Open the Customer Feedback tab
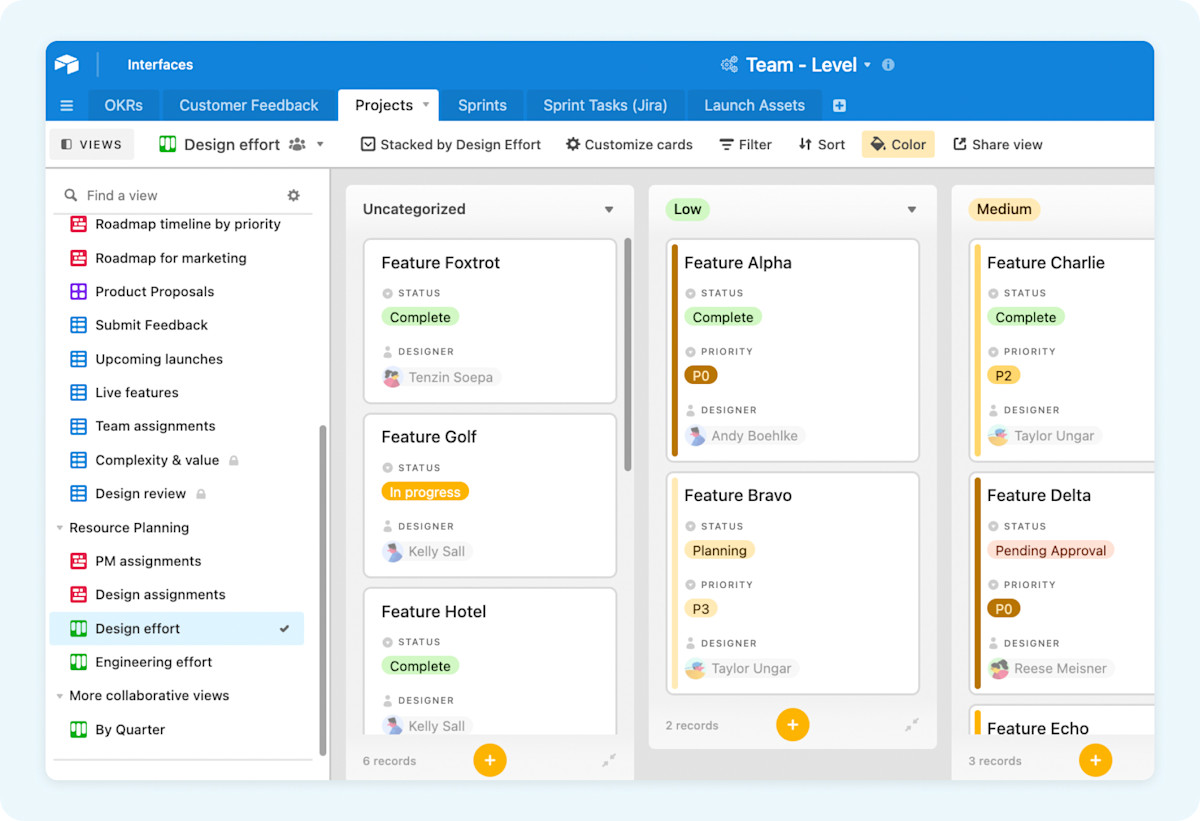This screenshot has width=1200, height=821. click(x=248, y=104)
